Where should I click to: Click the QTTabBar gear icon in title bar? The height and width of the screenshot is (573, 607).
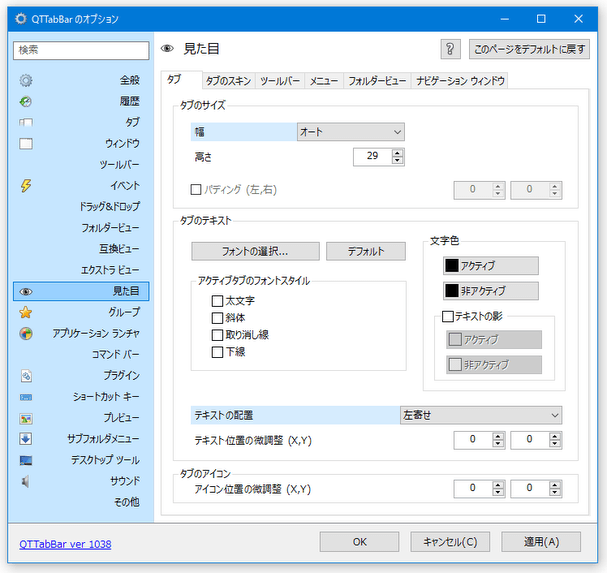21,19
